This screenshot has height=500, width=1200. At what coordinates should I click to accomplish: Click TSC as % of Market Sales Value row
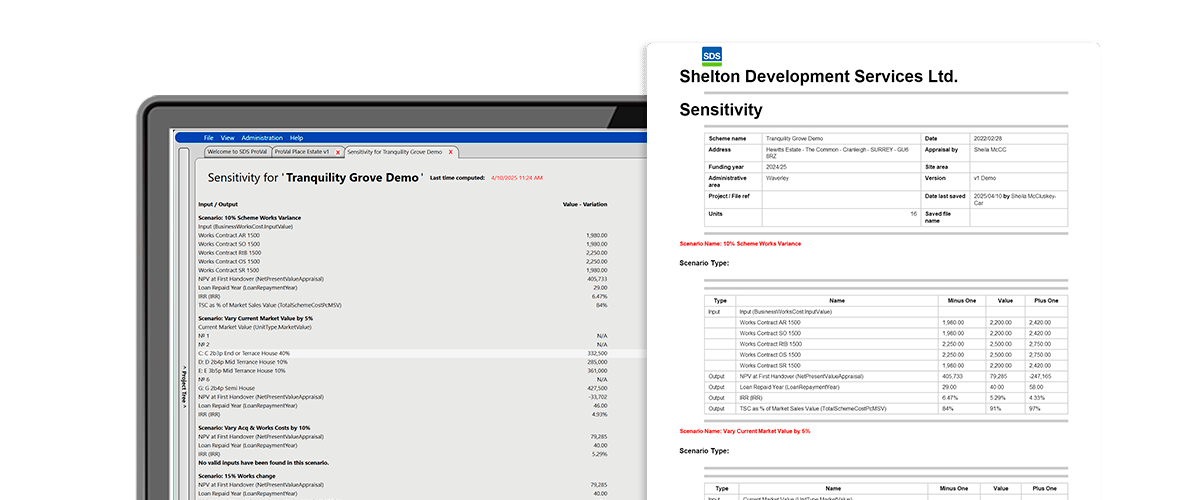coord(402,305)
